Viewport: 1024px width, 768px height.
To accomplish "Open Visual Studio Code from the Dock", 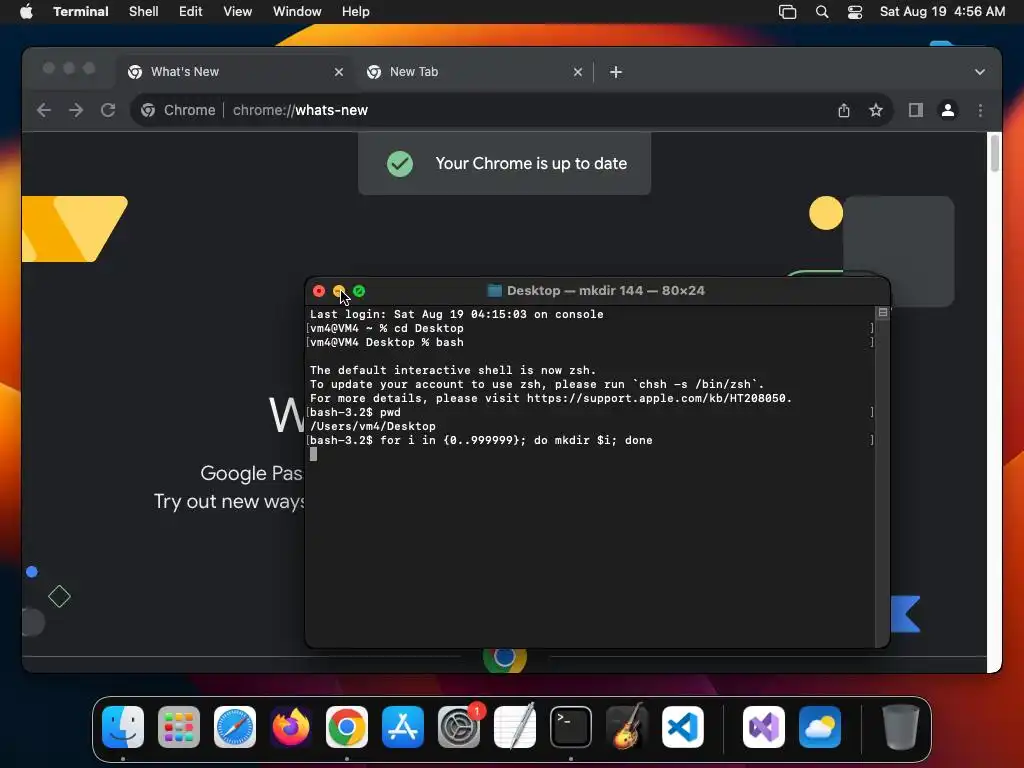I will point(682,727).
